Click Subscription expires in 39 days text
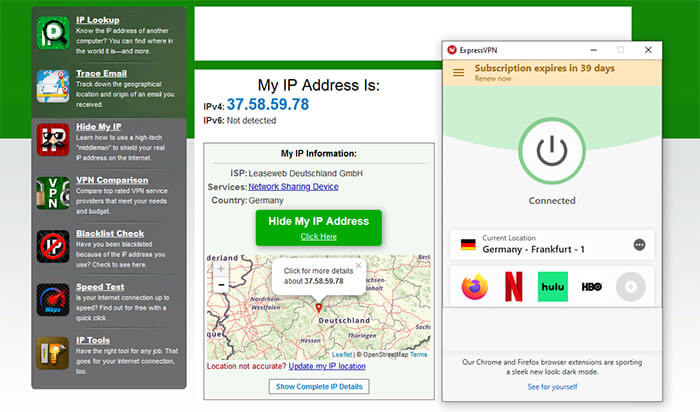 (x=545, y=68)
